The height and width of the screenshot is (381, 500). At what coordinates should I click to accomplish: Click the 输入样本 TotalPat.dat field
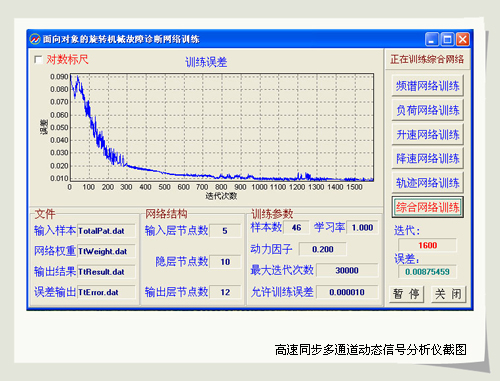[x=106, y=231]
